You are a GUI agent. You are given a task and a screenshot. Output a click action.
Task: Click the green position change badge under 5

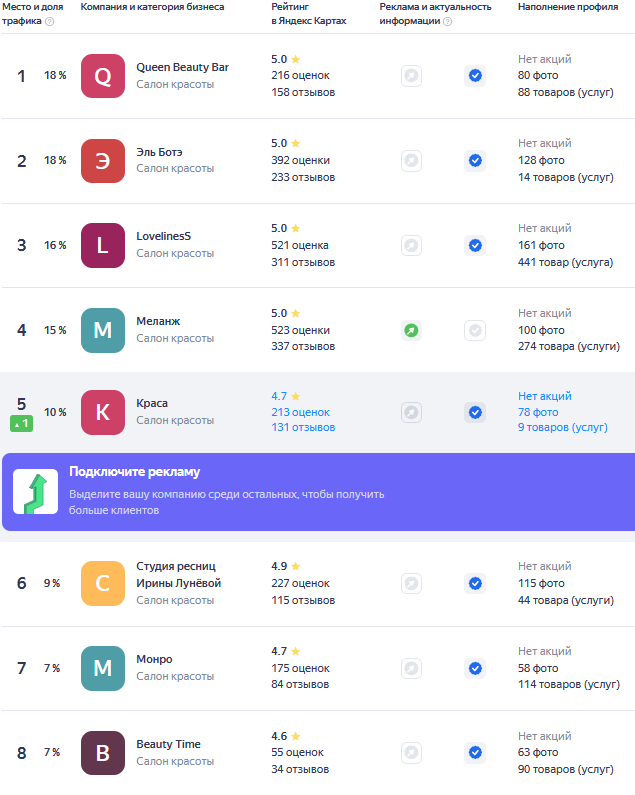point(22,423)
